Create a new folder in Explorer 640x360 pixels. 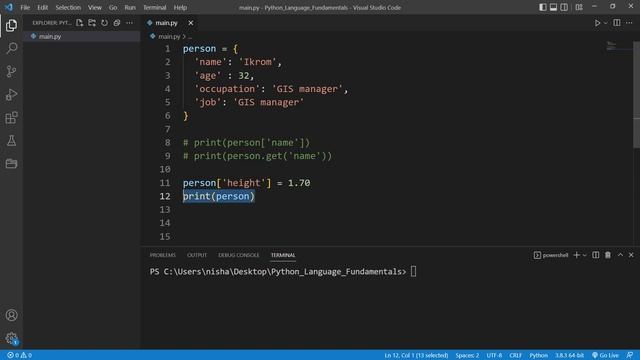coord(92,23)
